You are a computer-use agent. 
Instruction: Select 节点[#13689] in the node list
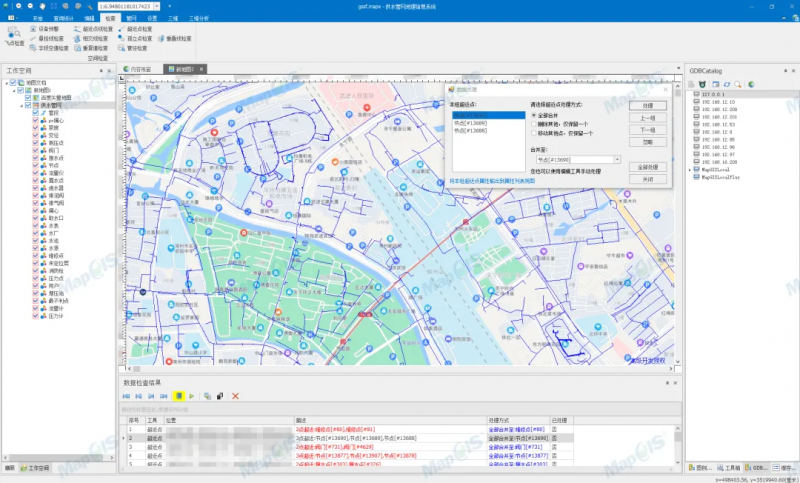point(472,123)
